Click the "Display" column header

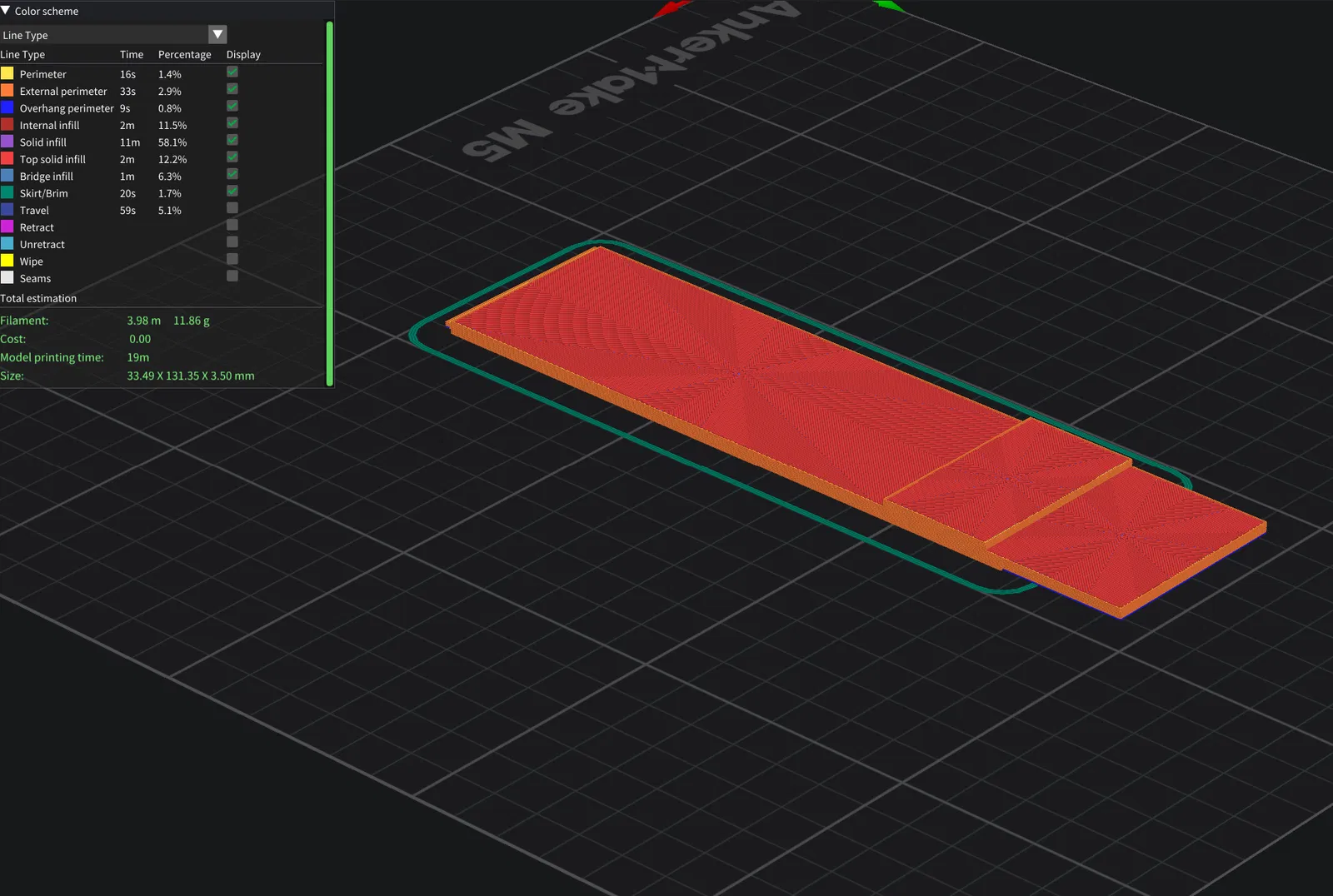click(x=243, y=54)
